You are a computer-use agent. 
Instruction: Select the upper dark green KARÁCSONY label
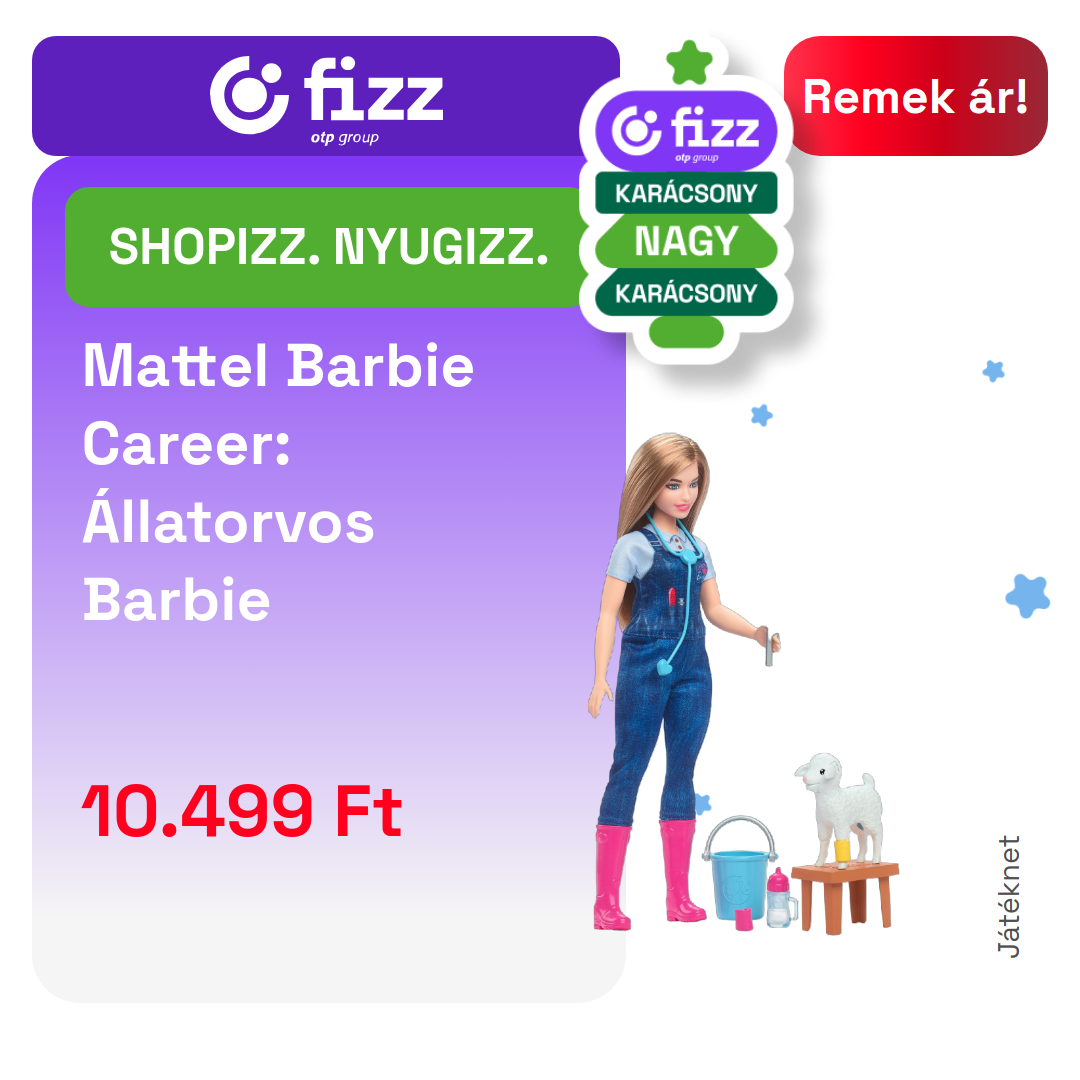(x=686, y=193)
